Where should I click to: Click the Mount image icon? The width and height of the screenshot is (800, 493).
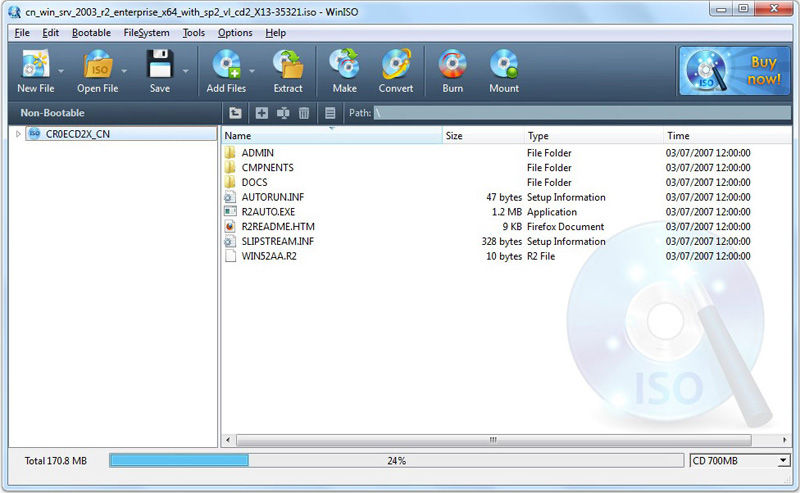pyautogui.click(x=504, y=64)
